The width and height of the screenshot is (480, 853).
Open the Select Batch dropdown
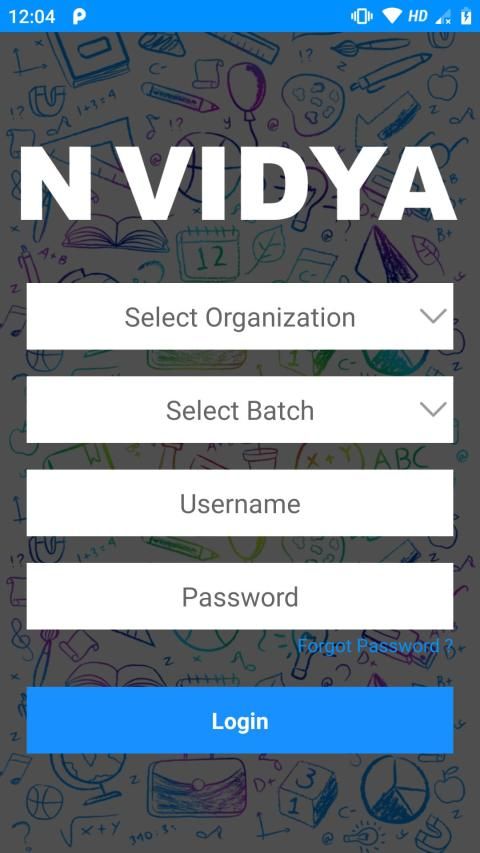tap(239, 410)
